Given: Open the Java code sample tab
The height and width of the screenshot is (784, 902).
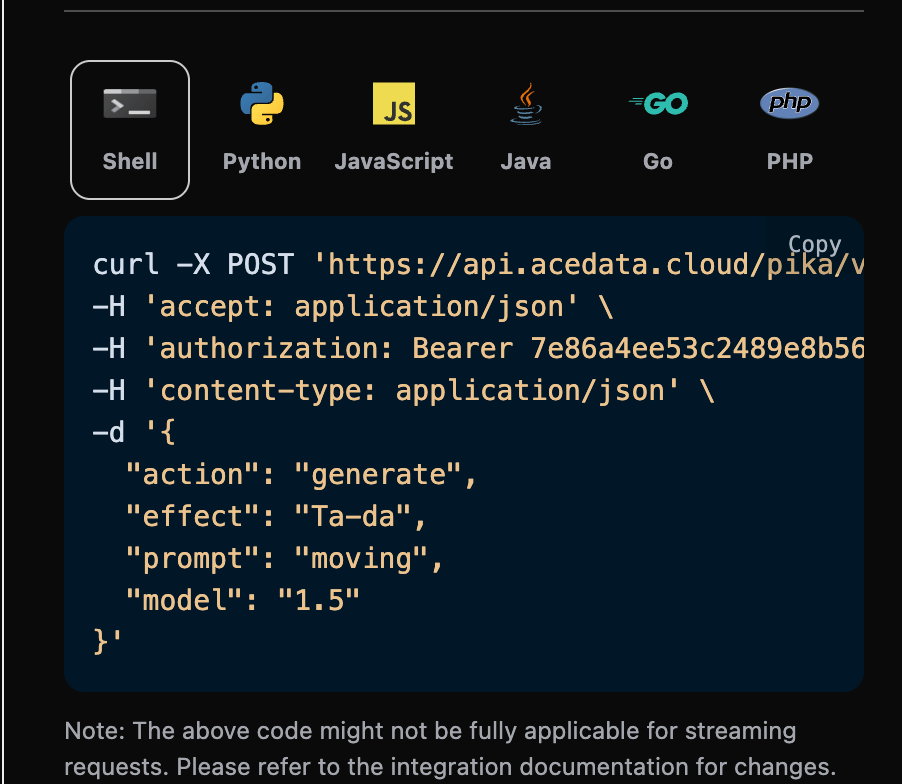Looking at the screenshot, I should [x=526, y=161].
